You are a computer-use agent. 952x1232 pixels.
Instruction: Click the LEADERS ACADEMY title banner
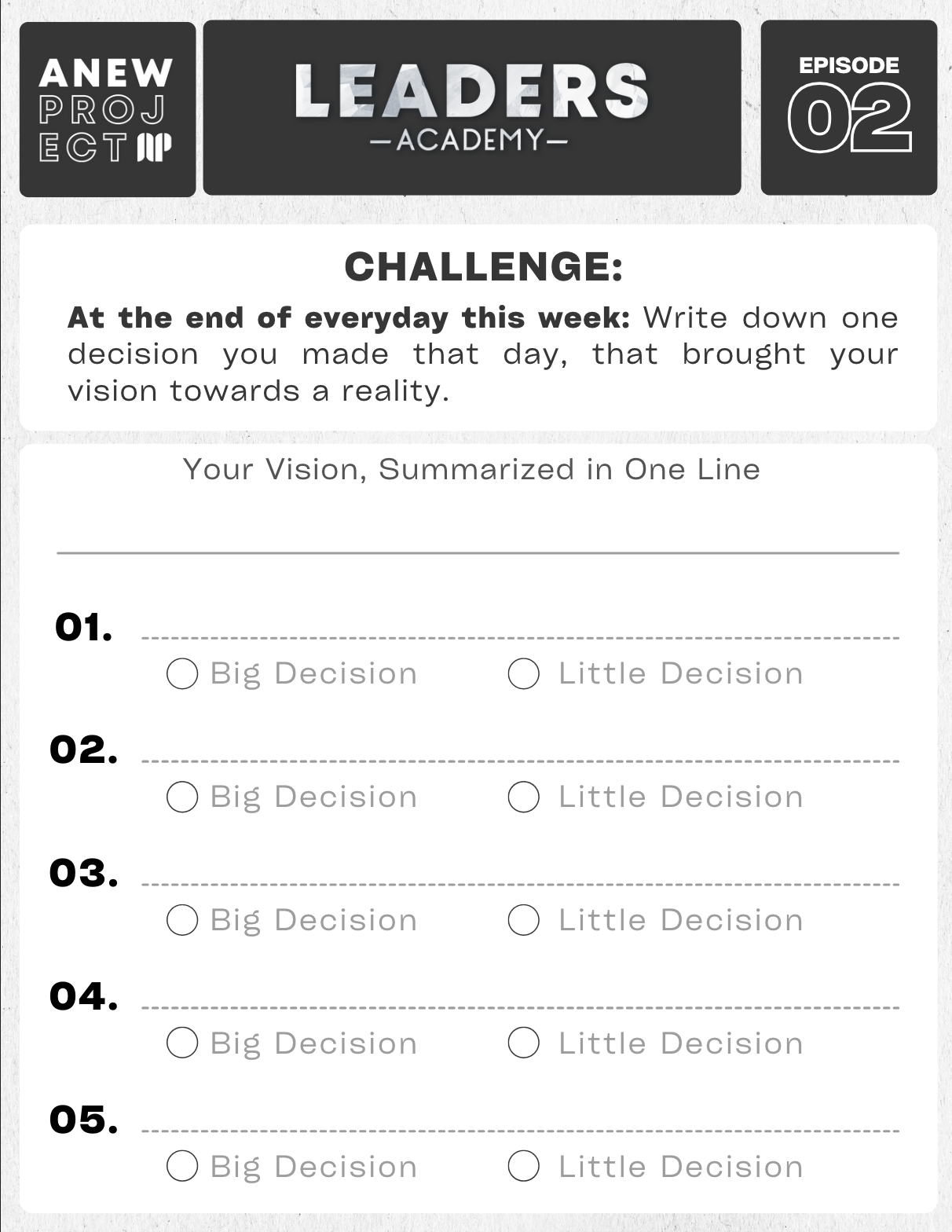pyautogui.click(x=472, y=108)
